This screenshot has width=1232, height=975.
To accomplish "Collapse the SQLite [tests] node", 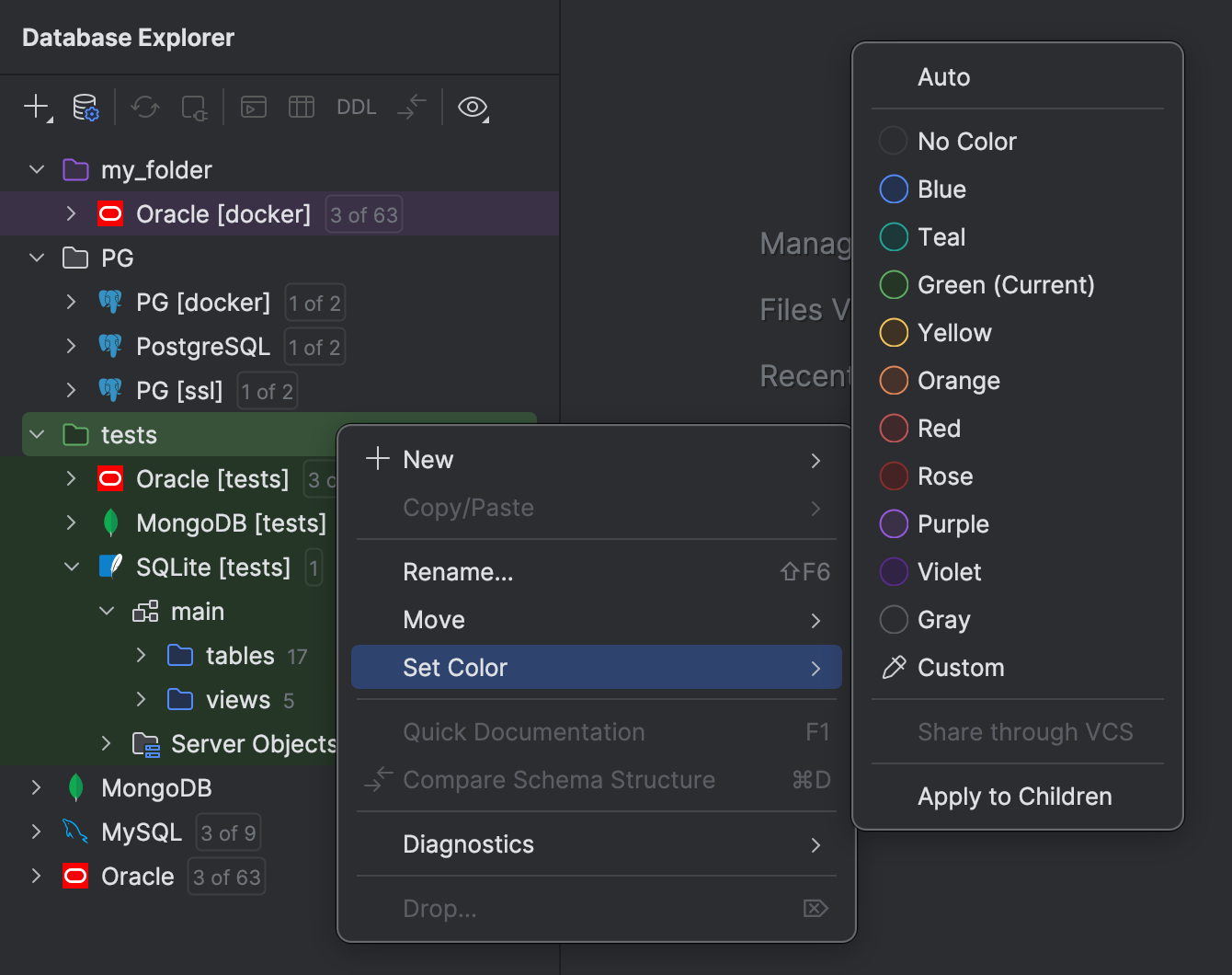I will click(72, 568).
